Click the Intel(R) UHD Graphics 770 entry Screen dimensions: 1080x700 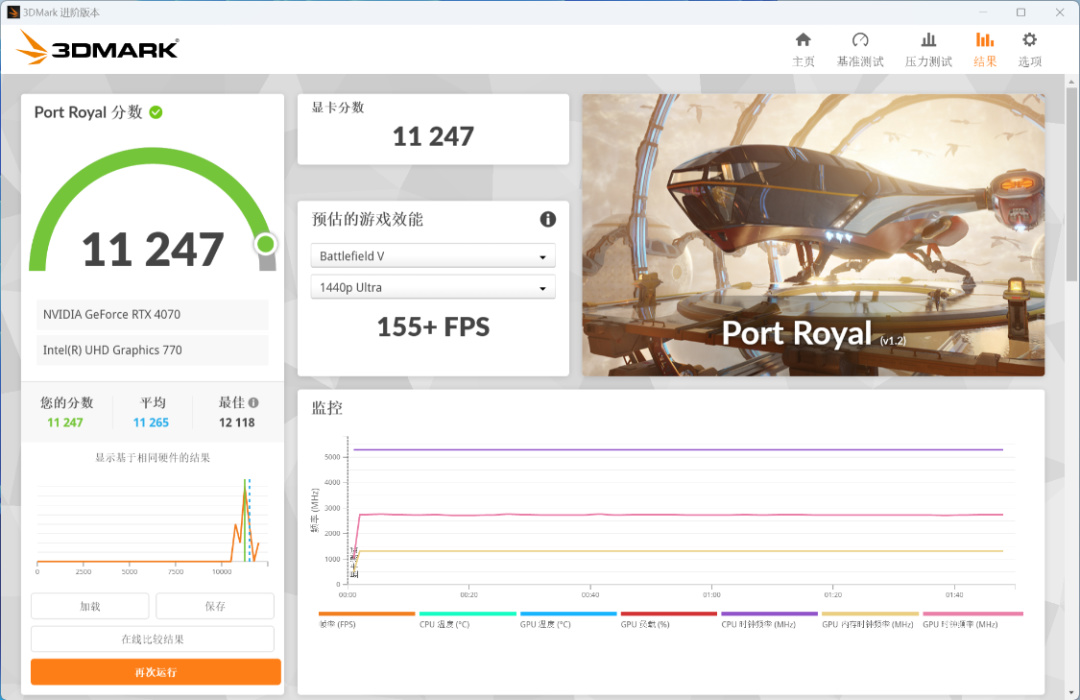[x=152, y=350]
